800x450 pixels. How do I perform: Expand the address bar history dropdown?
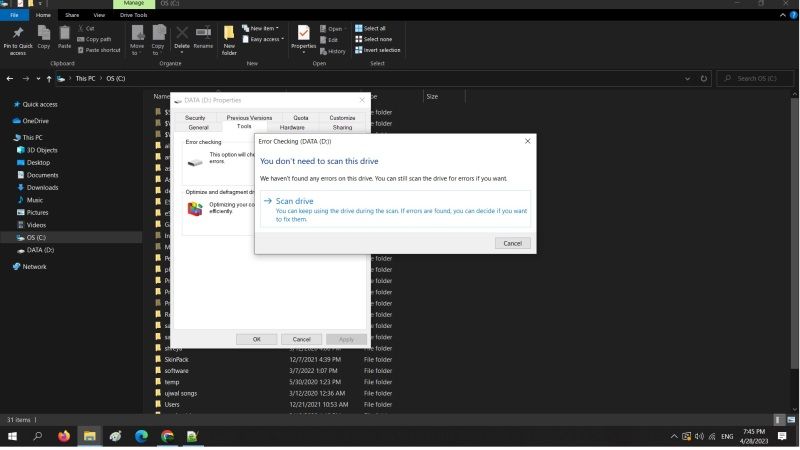click(x=687, y=79)
